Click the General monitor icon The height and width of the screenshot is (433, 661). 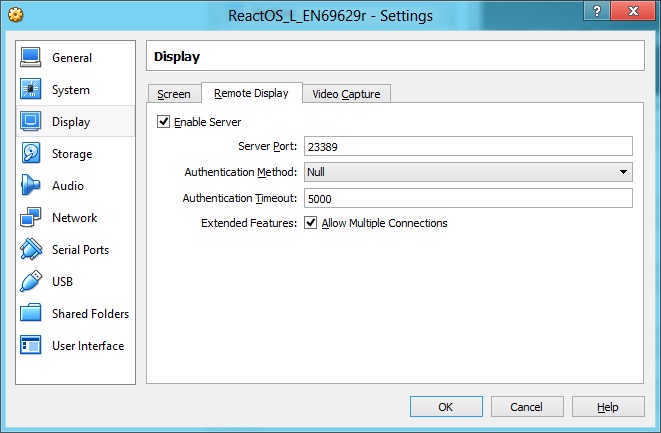coord(30,57)
